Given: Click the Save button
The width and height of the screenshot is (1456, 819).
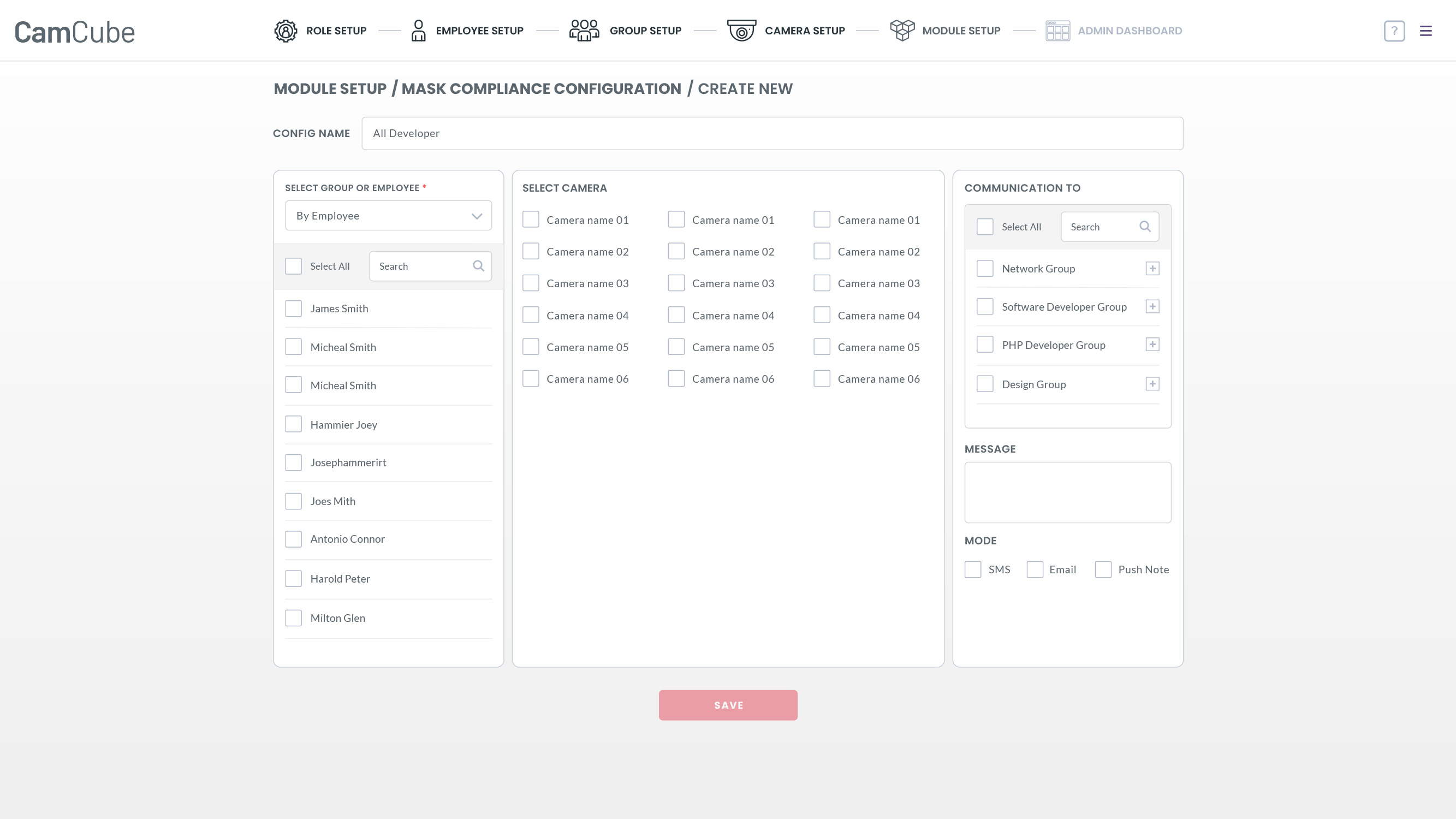Looking at the screenshot, I should coord(727,705).
